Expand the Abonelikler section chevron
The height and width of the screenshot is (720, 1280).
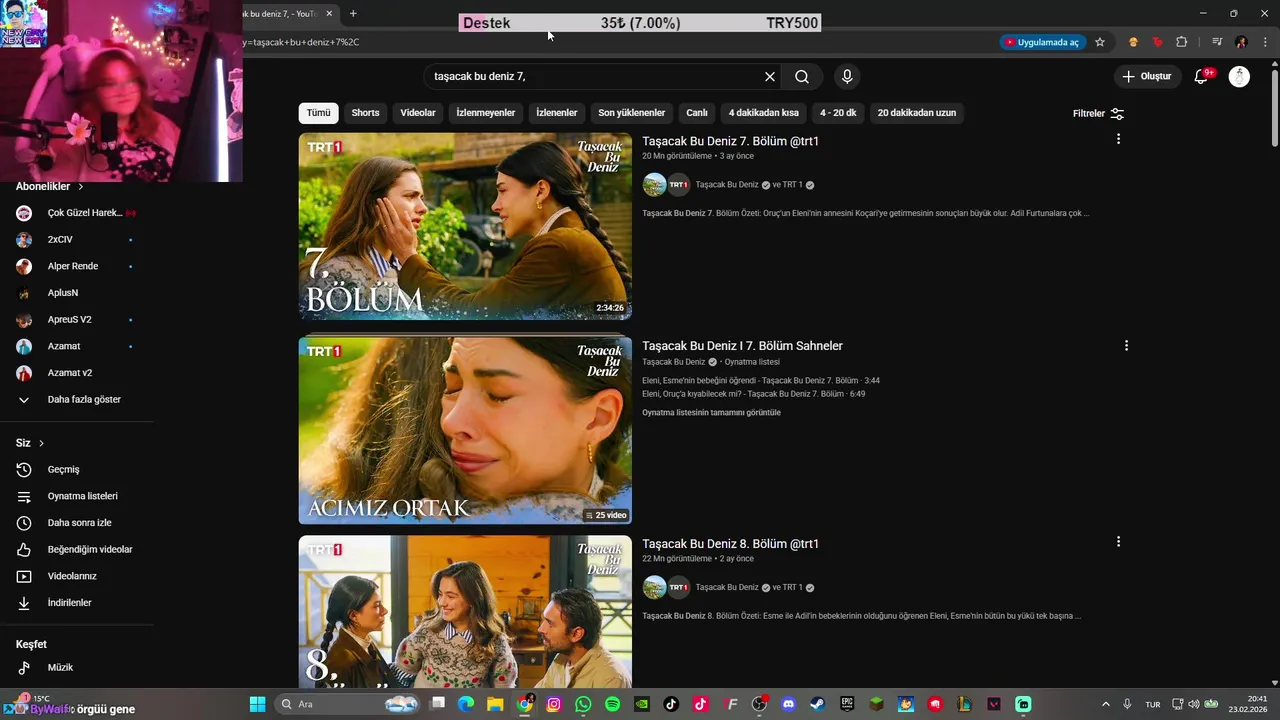coord(81,187)
